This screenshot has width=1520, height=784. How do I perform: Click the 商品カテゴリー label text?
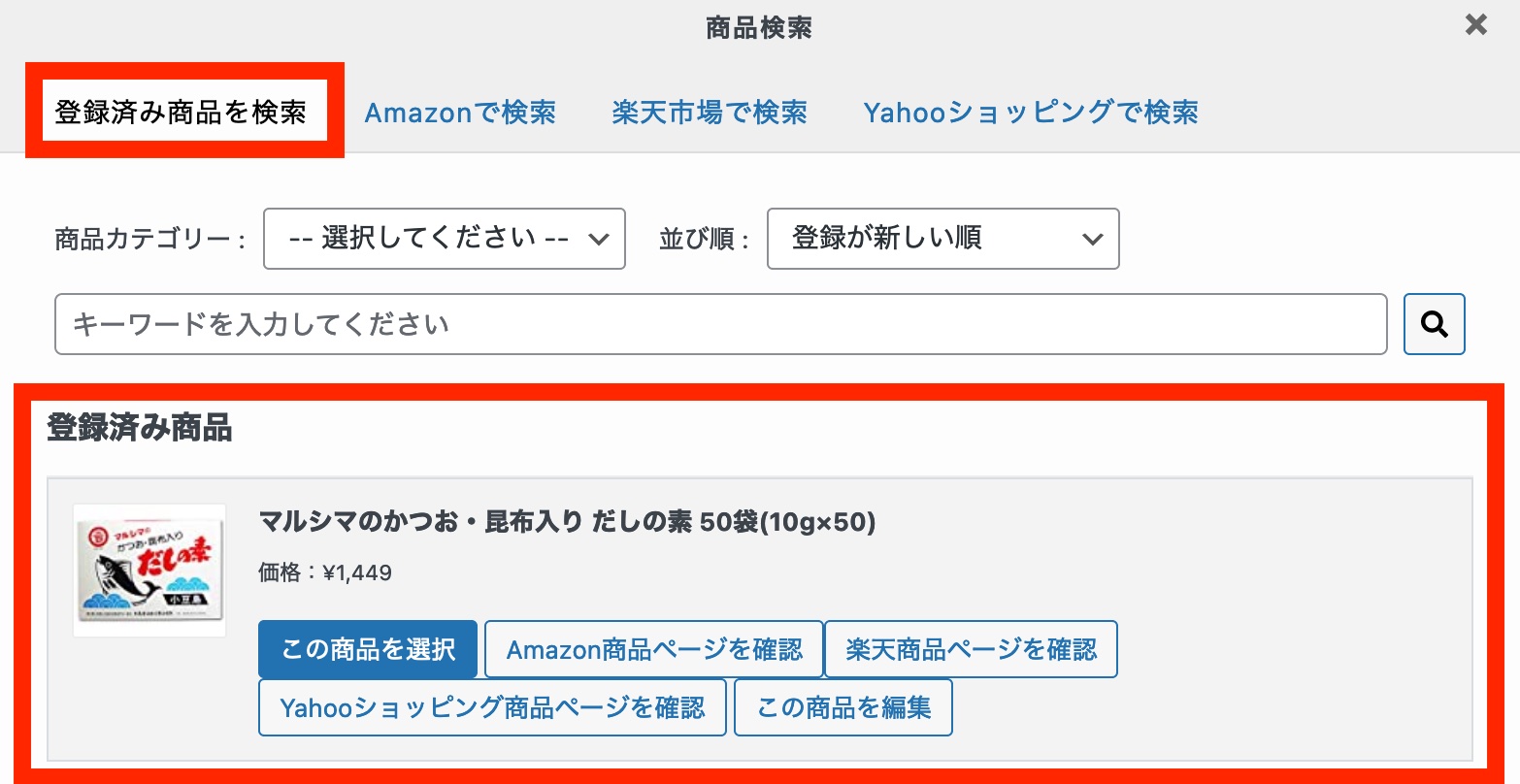[150, 240]
